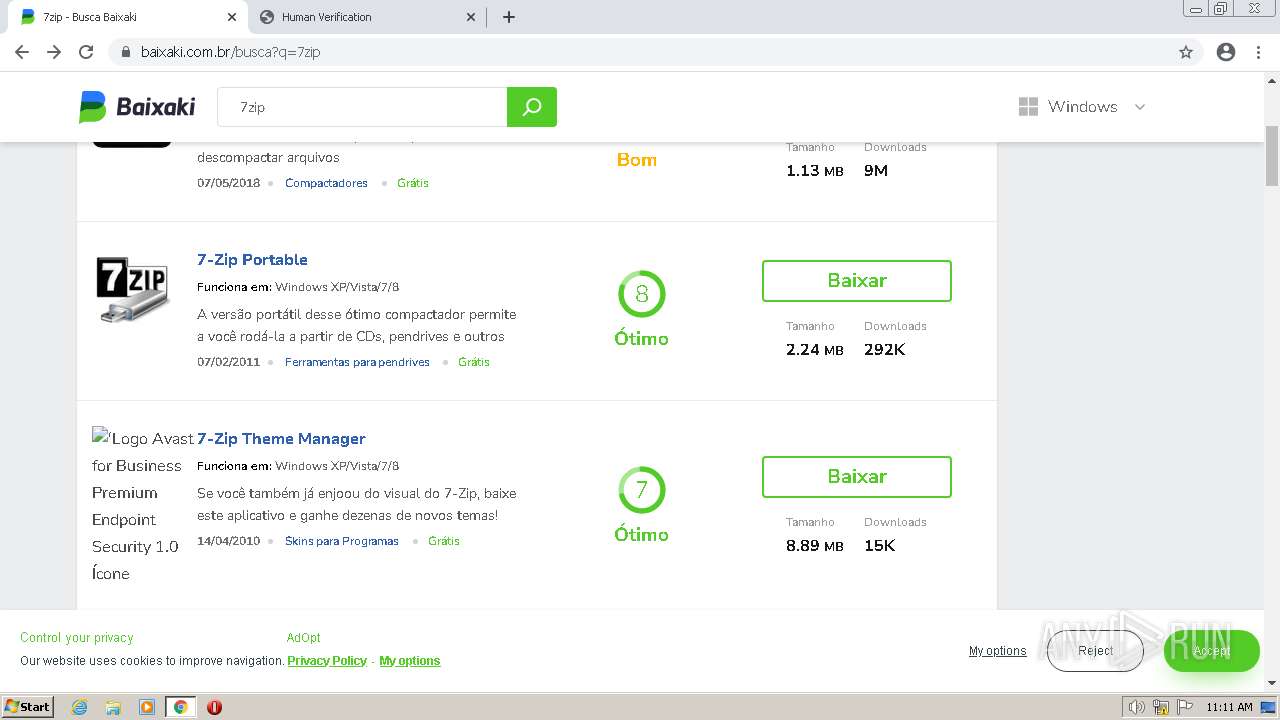
Task: Click the green search magnifier button
Action: click(532, 107)
